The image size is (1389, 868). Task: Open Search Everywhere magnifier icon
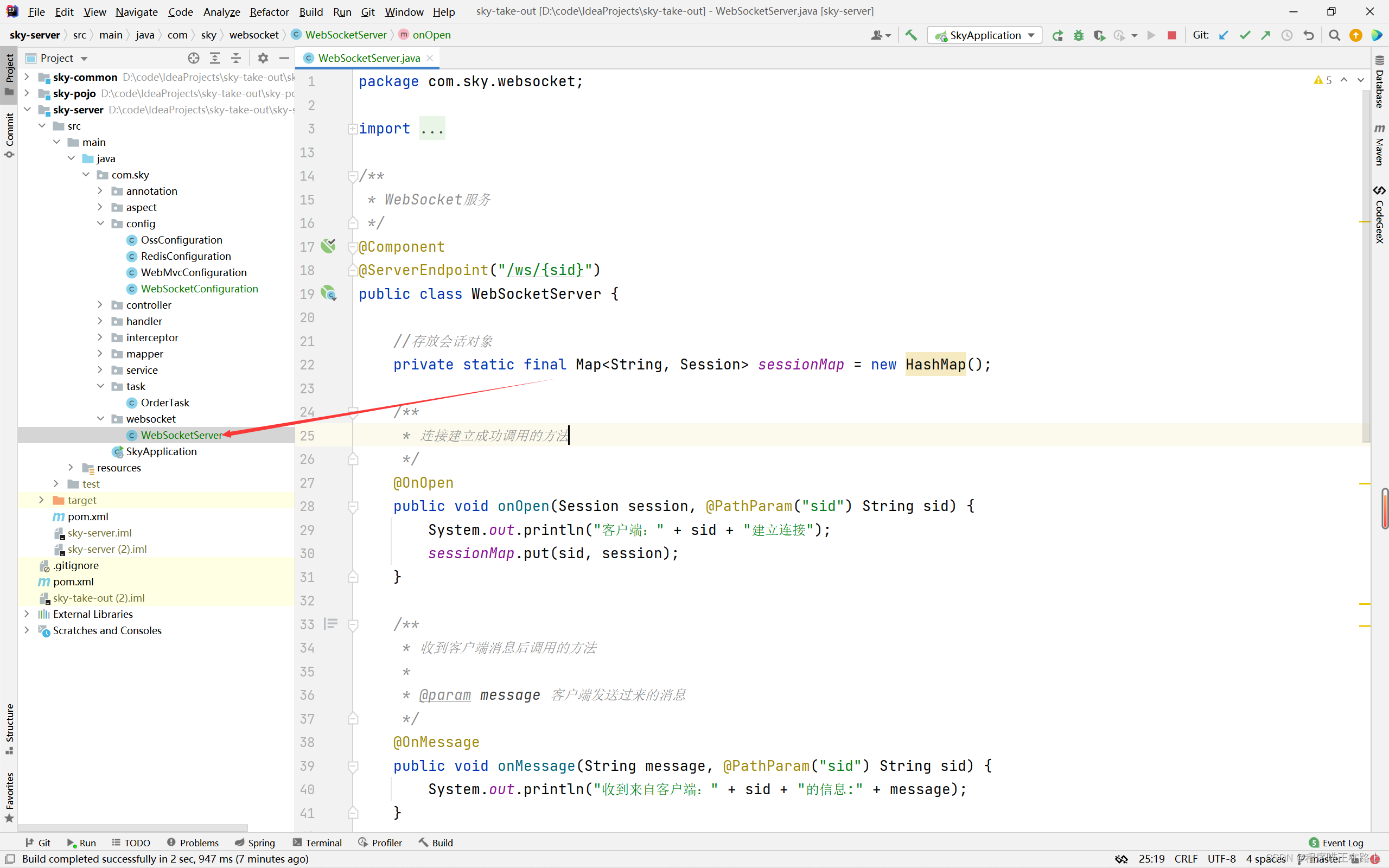click(1335, 35)
